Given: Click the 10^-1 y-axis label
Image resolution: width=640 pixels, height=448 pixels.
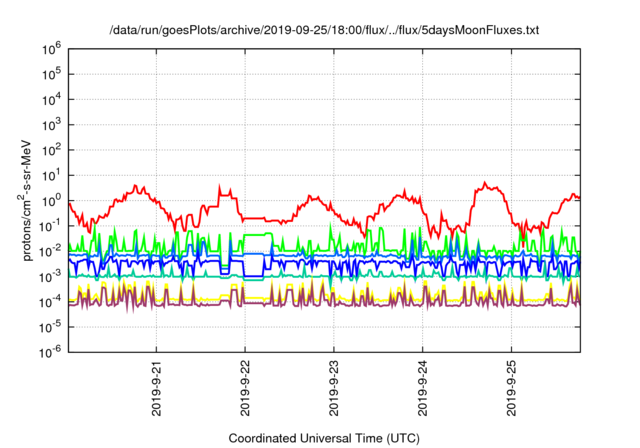Looking at the screenshot, I should click(51, 227).
